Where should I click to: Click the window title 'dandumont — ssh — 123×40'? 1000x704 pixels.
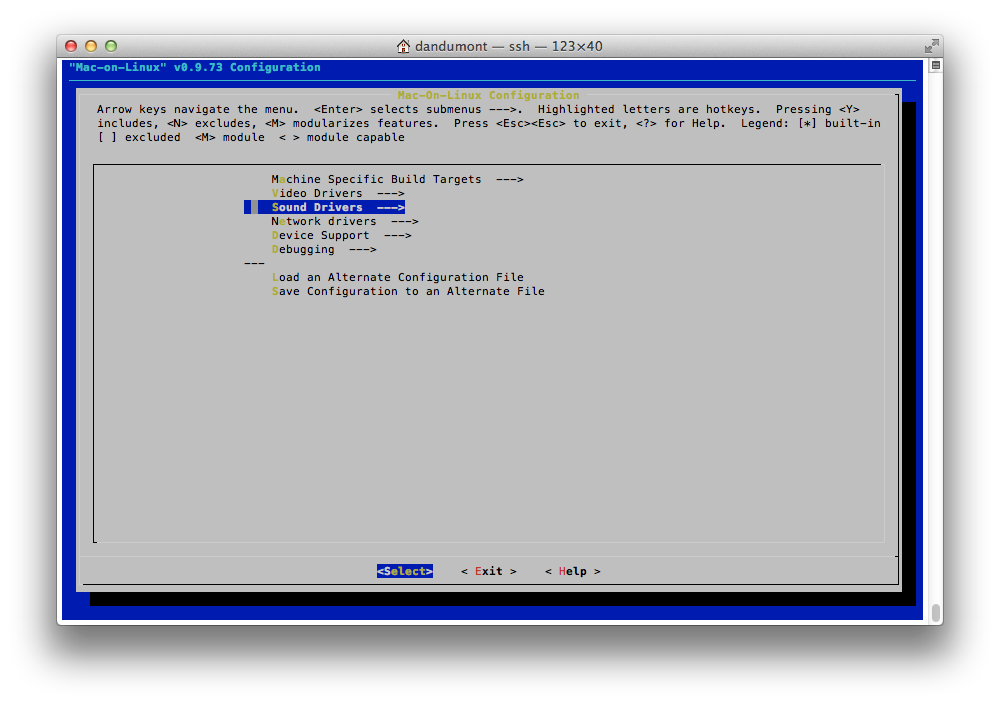click(x=509, y=46)
